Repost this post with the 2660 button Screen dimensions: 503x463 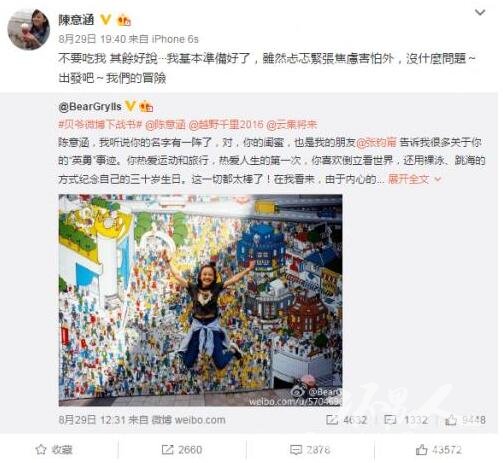(182, 450)
